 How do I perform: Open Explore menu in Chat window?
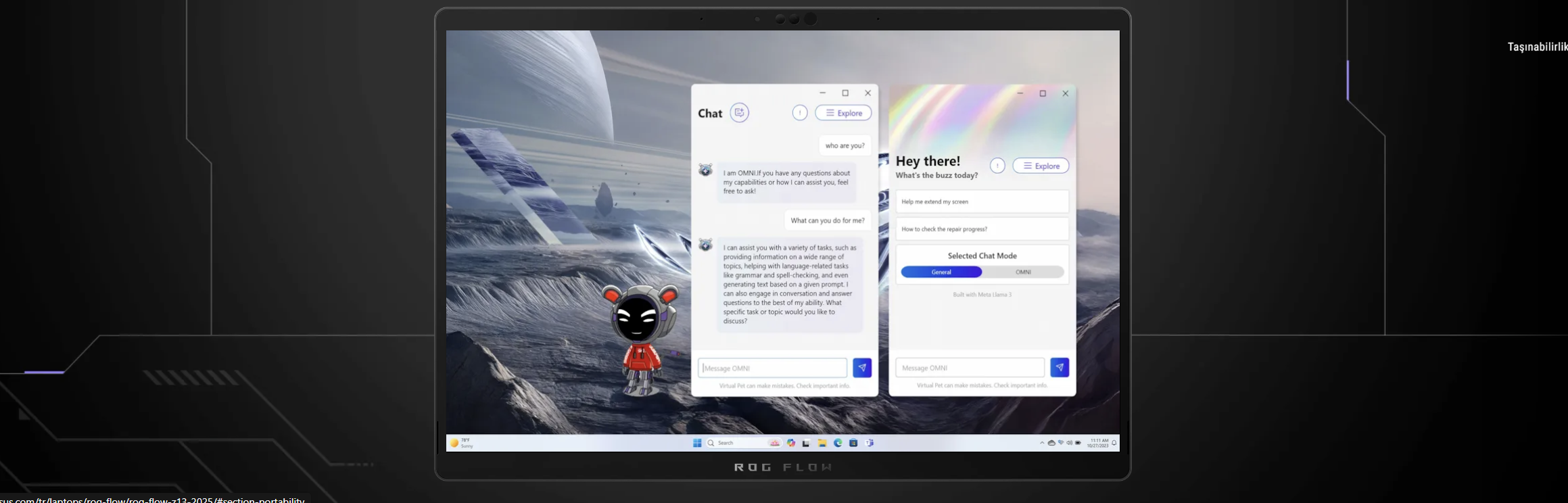point(843,113)
